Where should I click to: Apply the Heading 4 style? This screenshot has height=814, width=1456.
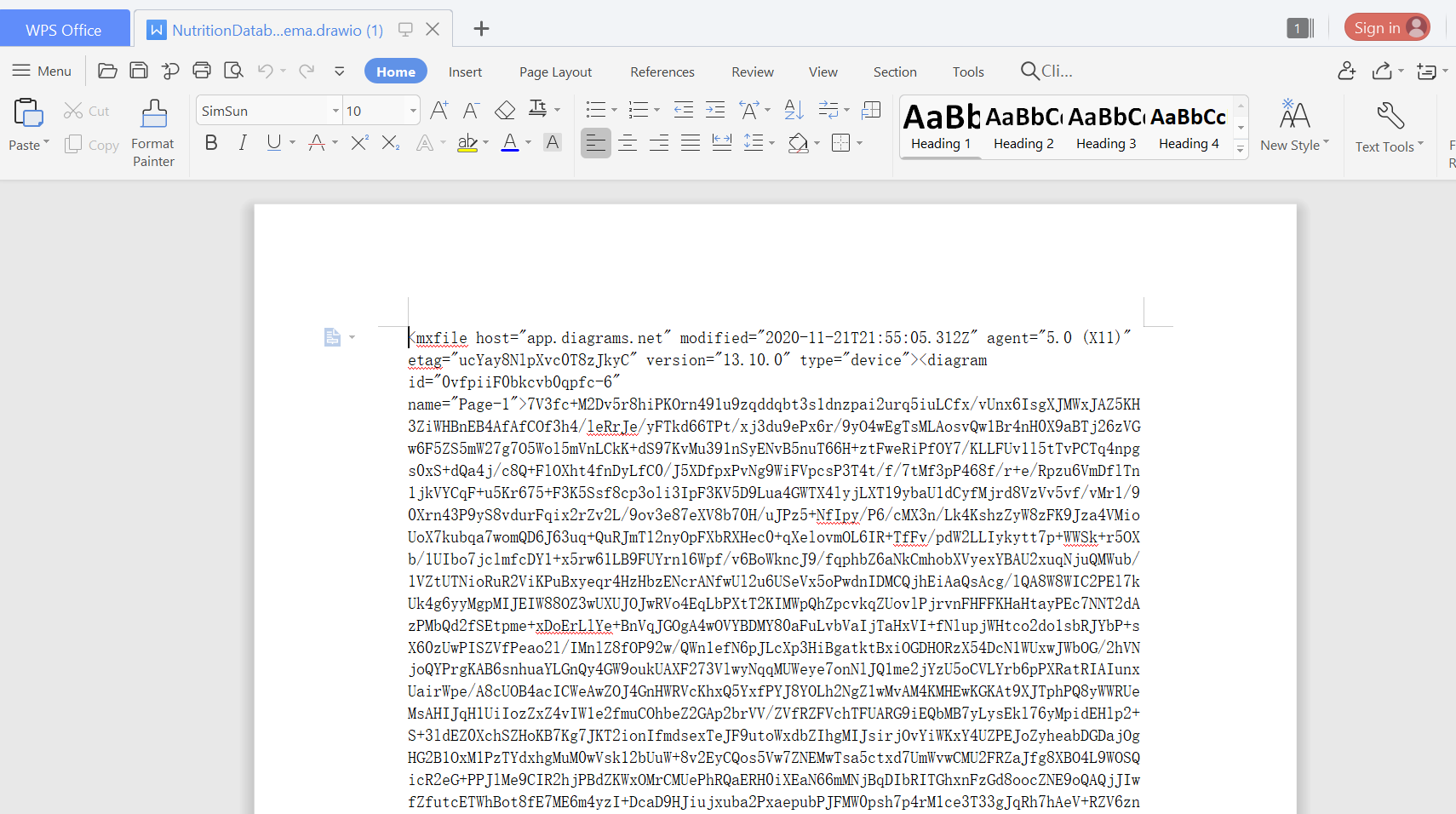click(x=1189, y=127)
